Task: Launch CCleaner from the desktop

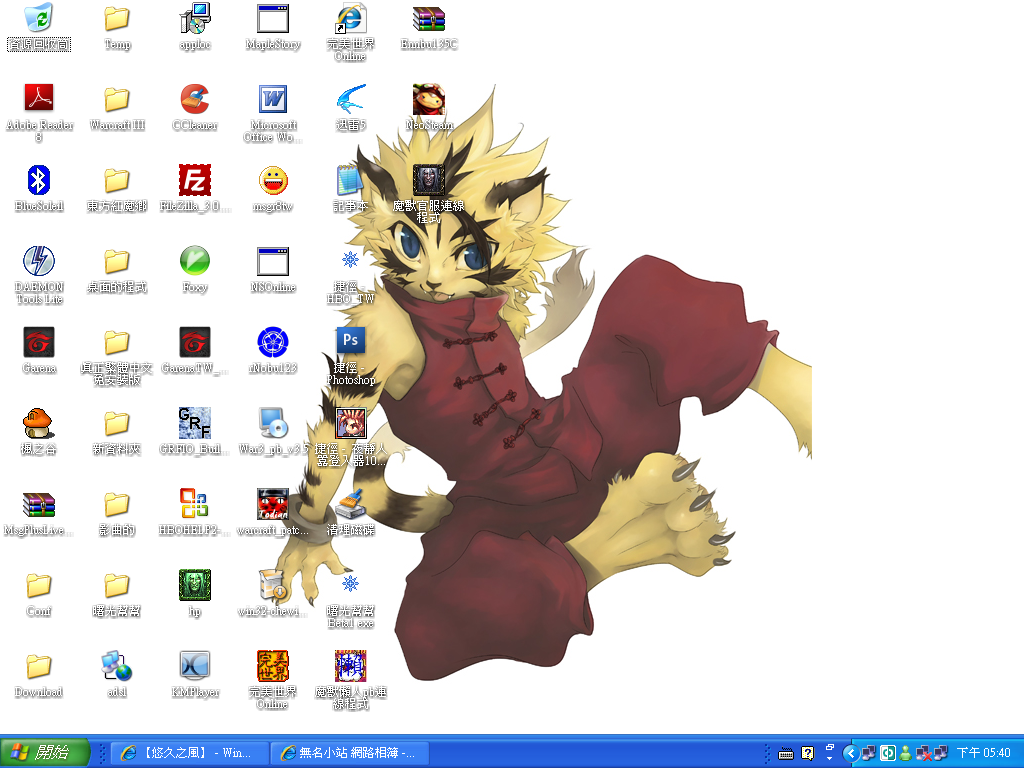Action: point(195,99)
